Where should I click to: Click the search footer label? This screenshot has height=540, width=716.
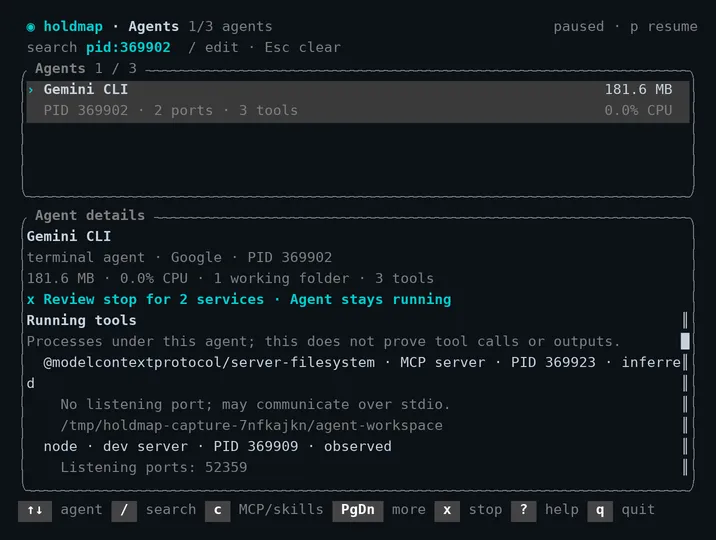[x=171, y=510]
